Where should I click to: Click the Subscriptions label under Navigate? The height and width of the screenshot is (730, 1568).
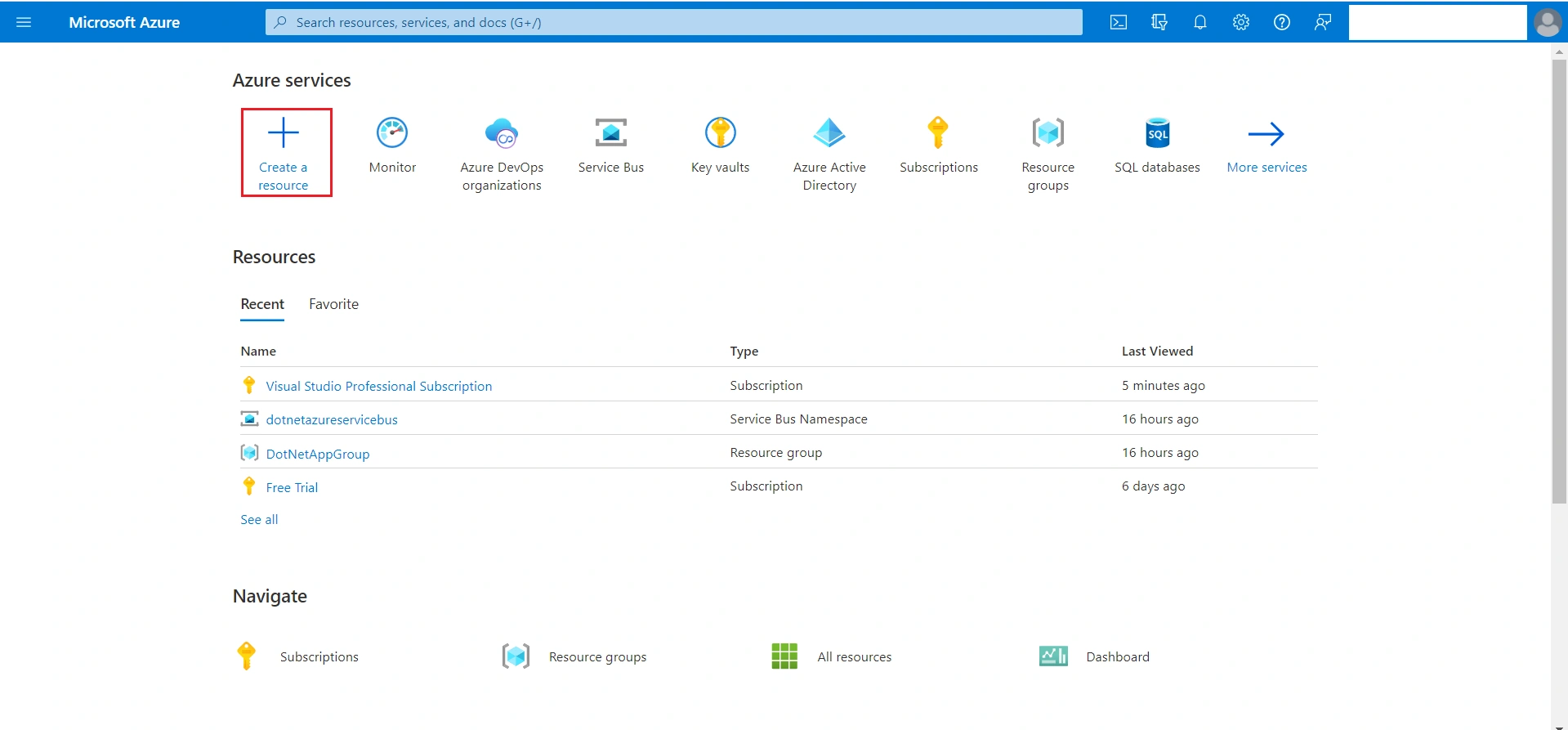(x=319, y=656)
